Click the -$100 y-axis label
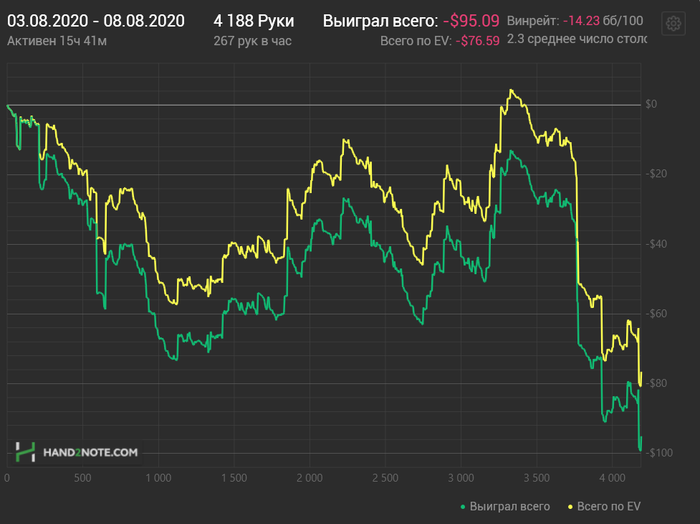The image size is (700, 524). click(x=659, y=453)
